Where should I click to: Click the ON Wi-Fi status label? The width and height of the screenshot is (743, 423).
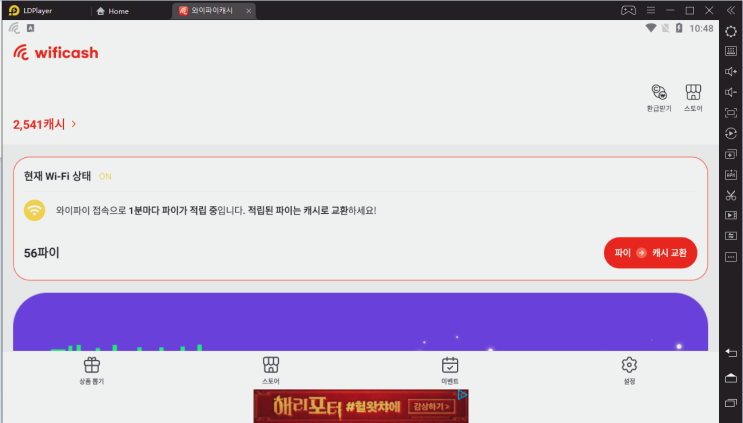[105, 177]
